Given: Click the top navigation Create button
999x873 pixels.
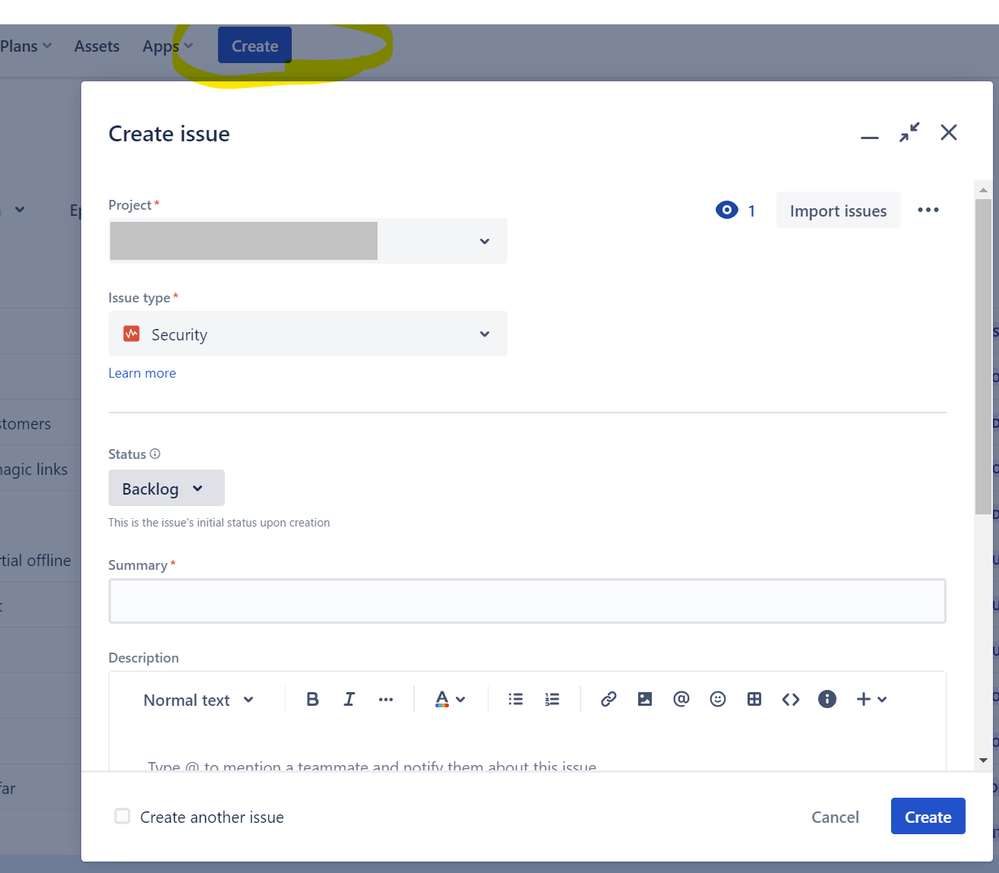Looking at the screenshot, I should pos(255,45).
